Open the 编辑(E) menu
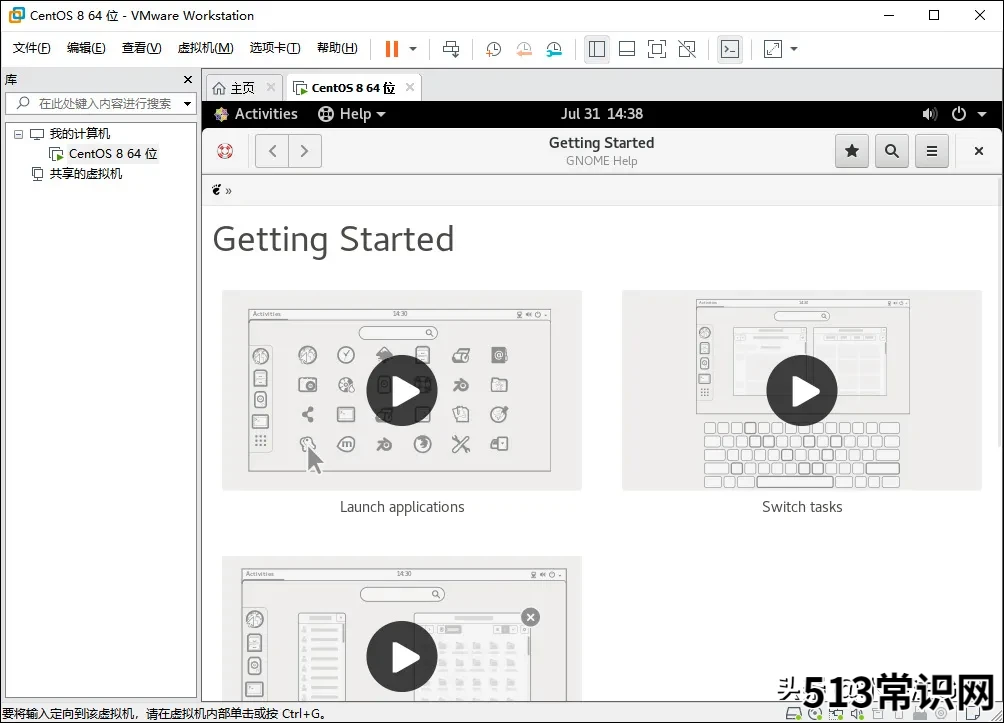 pyautogui.click(x=86, y=48)
